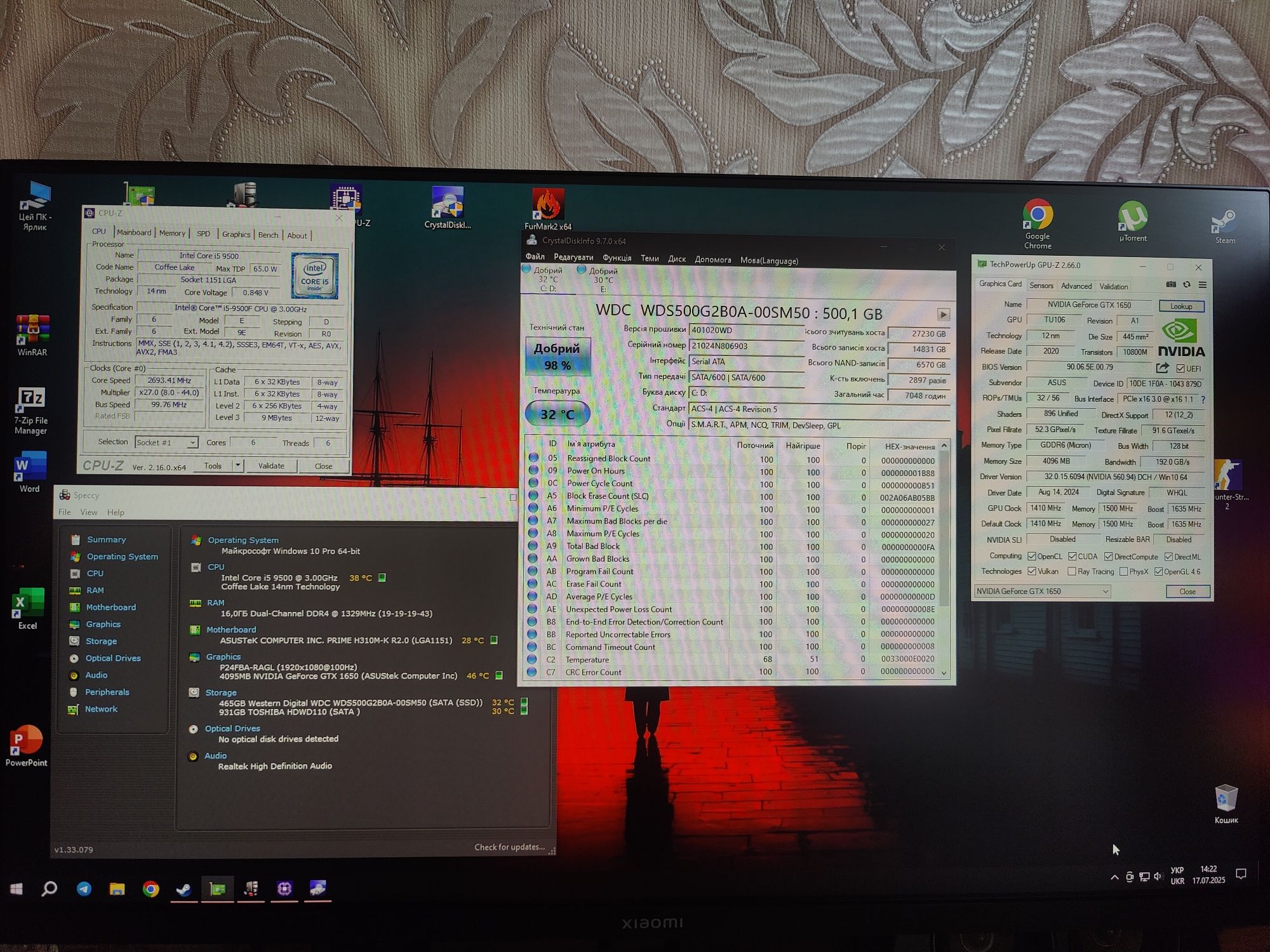Switch to CPU-Z in the taskbar
This screenshot has height=952, width=1270.
(284, 889)
